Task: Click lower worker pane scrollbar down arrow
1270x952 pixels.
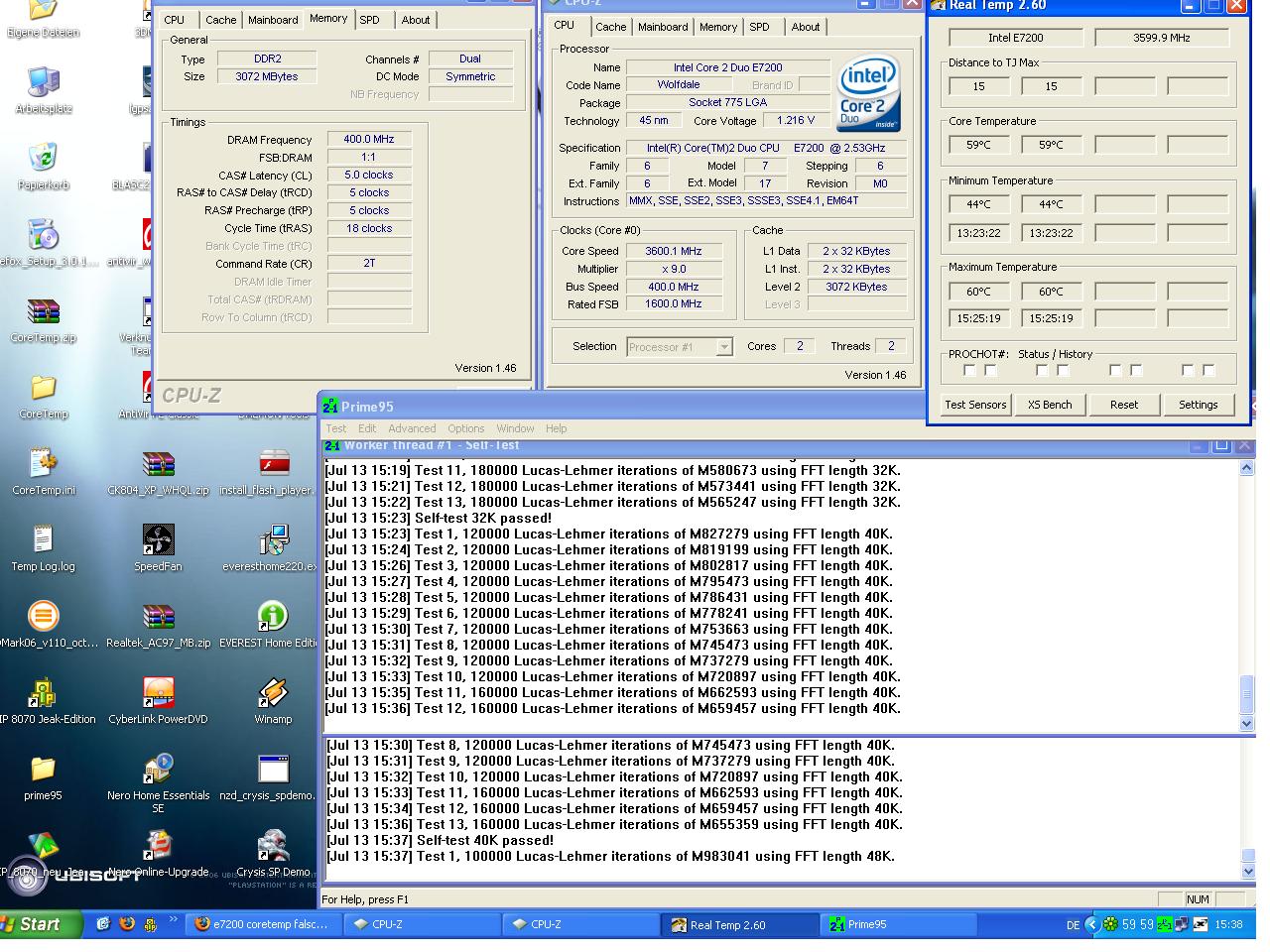Action: point(1247,871)
